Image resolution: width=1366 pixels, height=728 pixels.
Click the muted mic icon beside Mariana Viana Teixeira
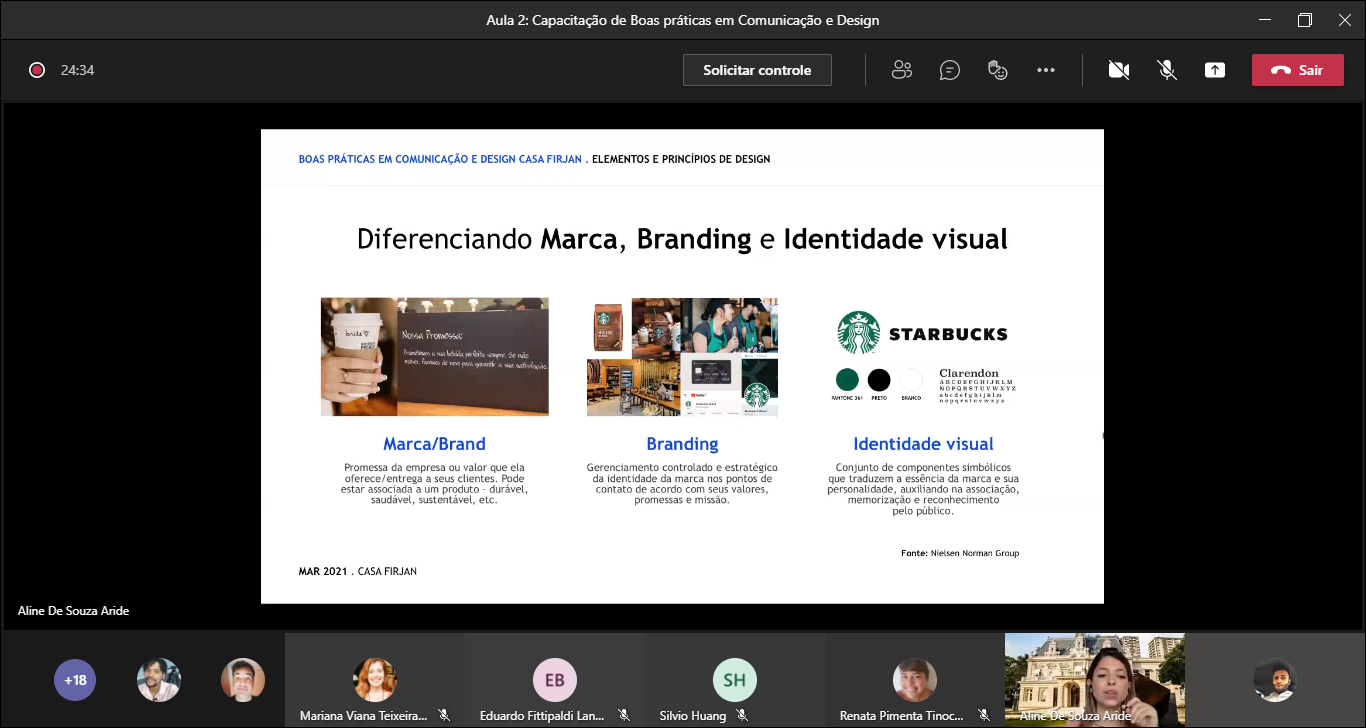coord(444,716)
